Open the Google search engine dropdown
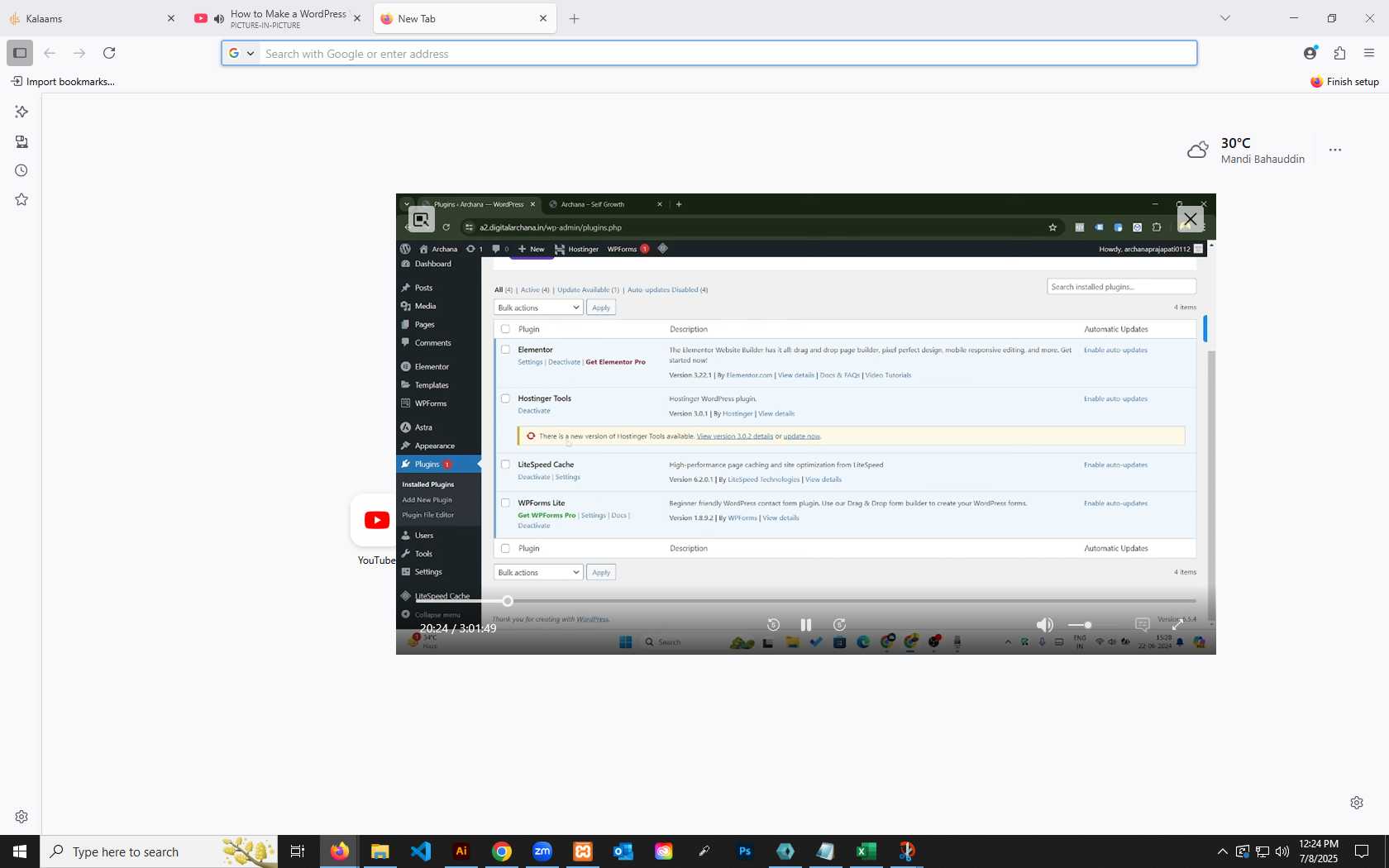The height and width of the screenshot is (868, 1389). click(x=241, y=53)
